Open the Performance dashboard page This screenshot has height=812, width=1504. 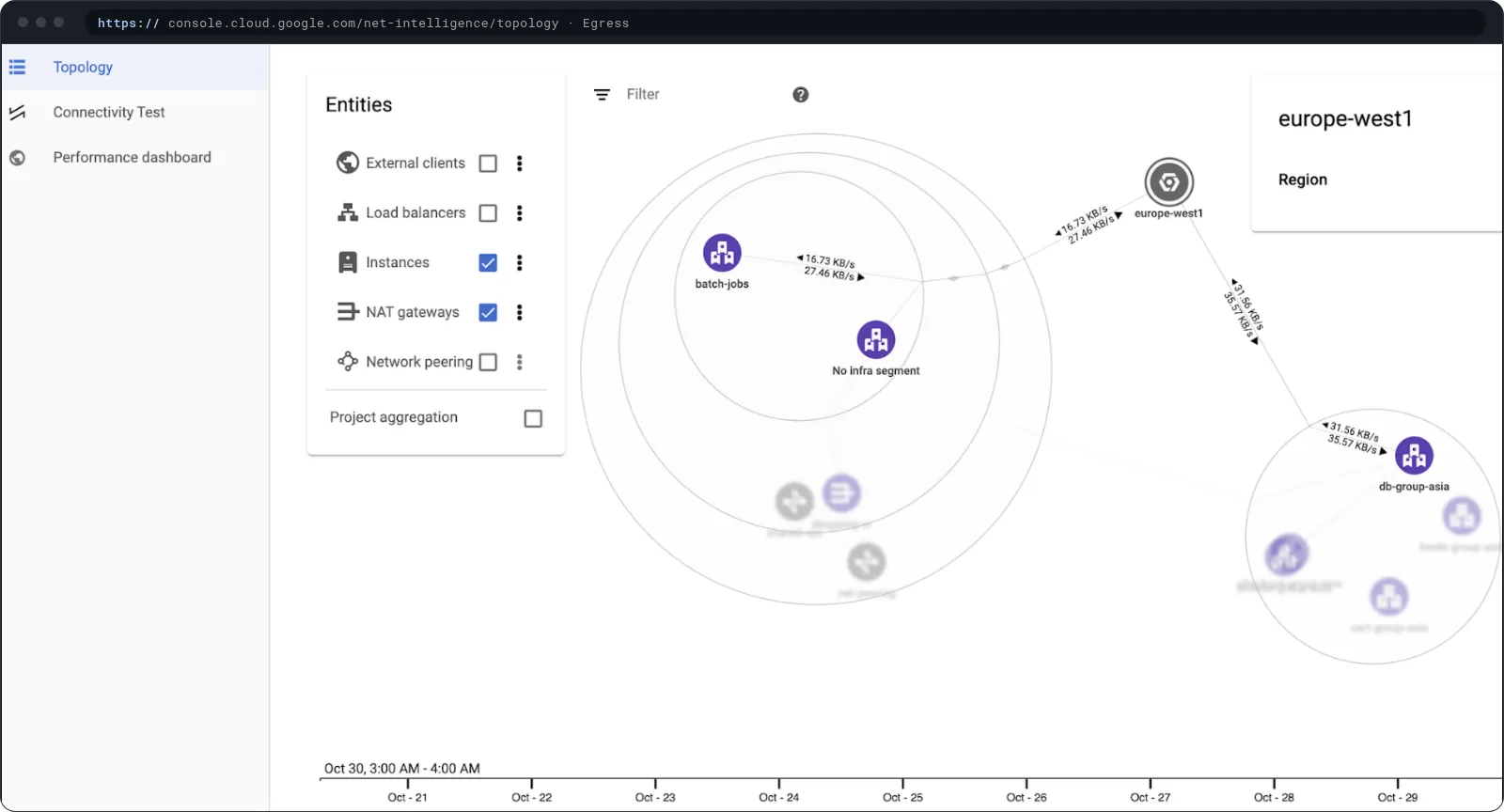(135, 158)
